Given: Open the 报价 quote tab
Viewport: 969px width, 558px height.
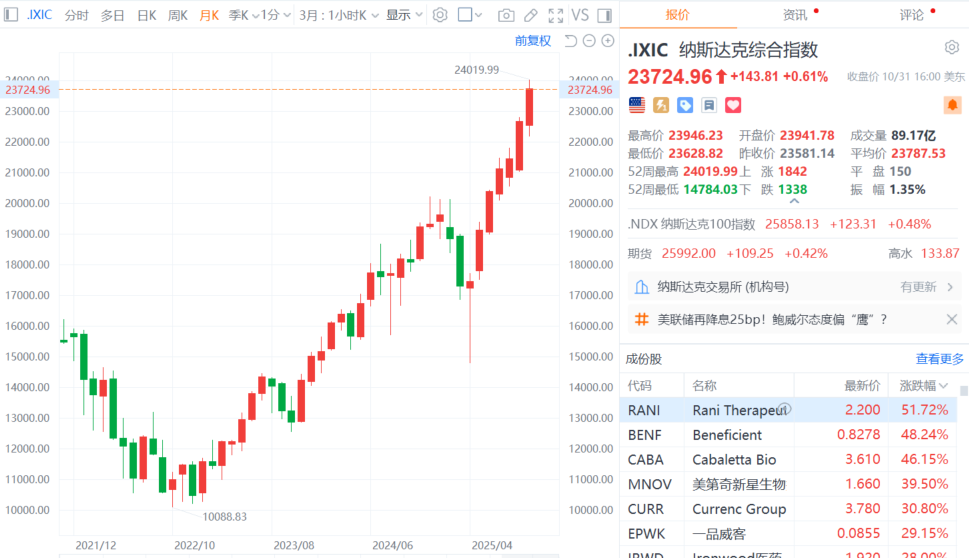Looking at the screenshot, I should 677,15.
